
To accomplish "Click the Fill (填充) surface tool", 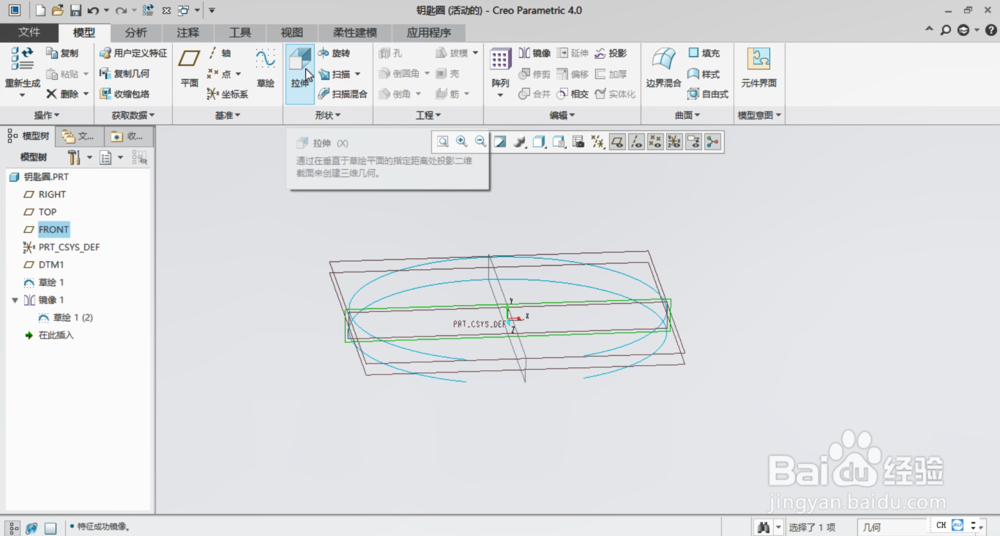I will (704, 53).
